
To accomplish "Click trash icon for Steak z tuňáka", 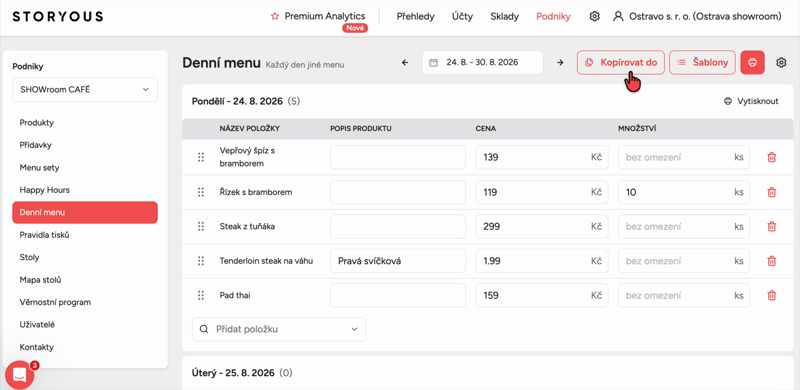I will tap(771, 226).
